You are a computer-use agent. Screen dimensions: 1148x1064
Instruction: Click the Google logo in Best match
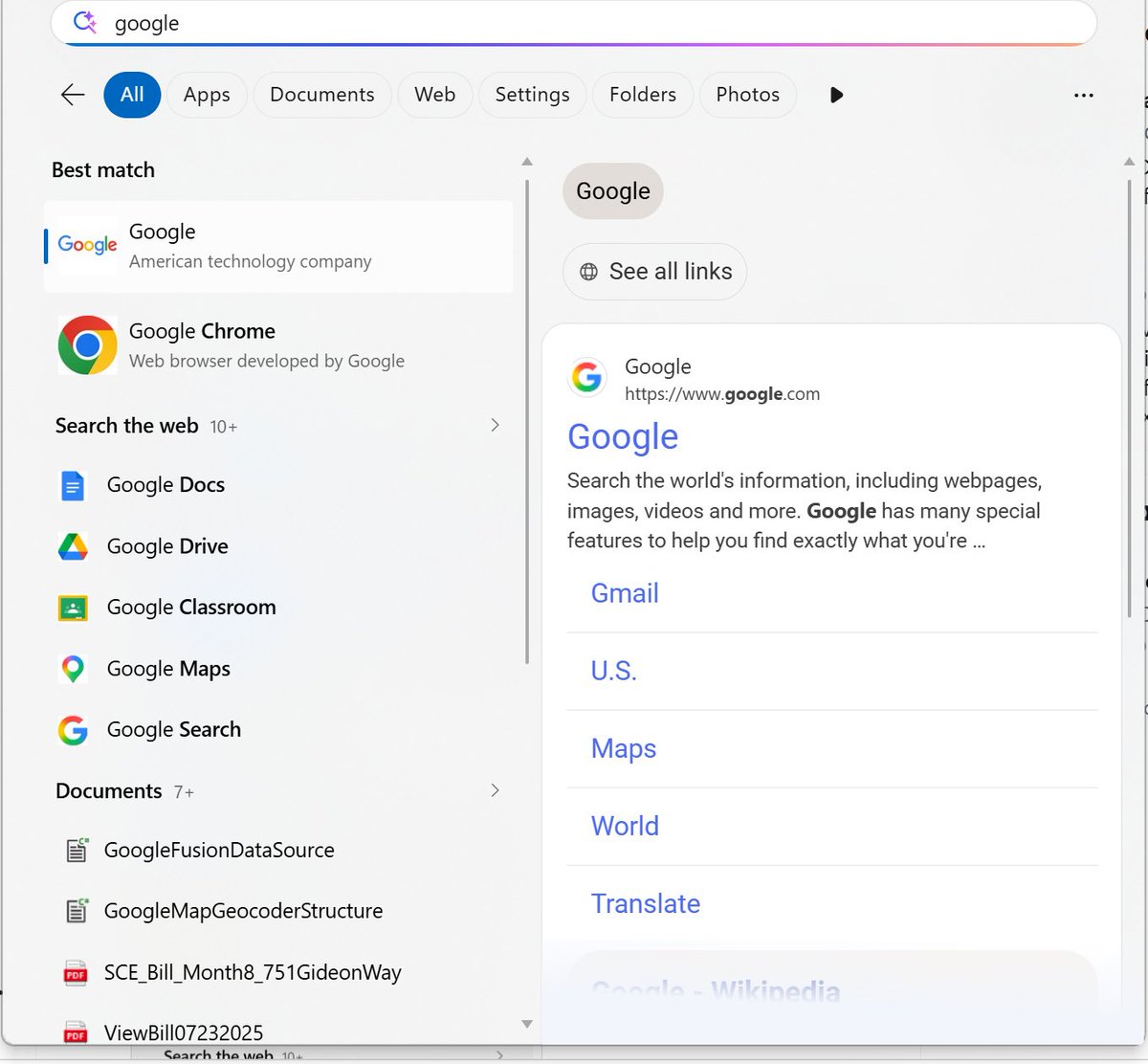click(87, 245)
